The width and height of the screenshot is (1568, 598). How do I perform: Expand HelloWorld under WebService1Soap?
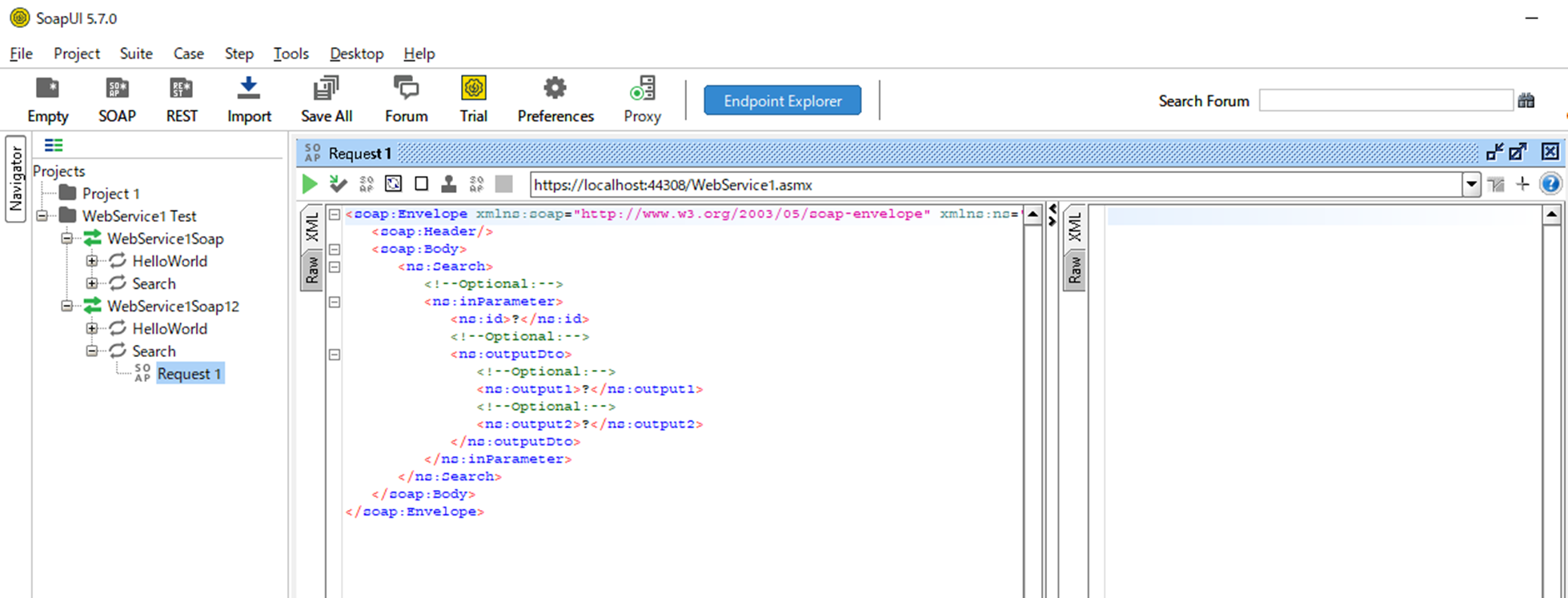click(x=92, y=260)
